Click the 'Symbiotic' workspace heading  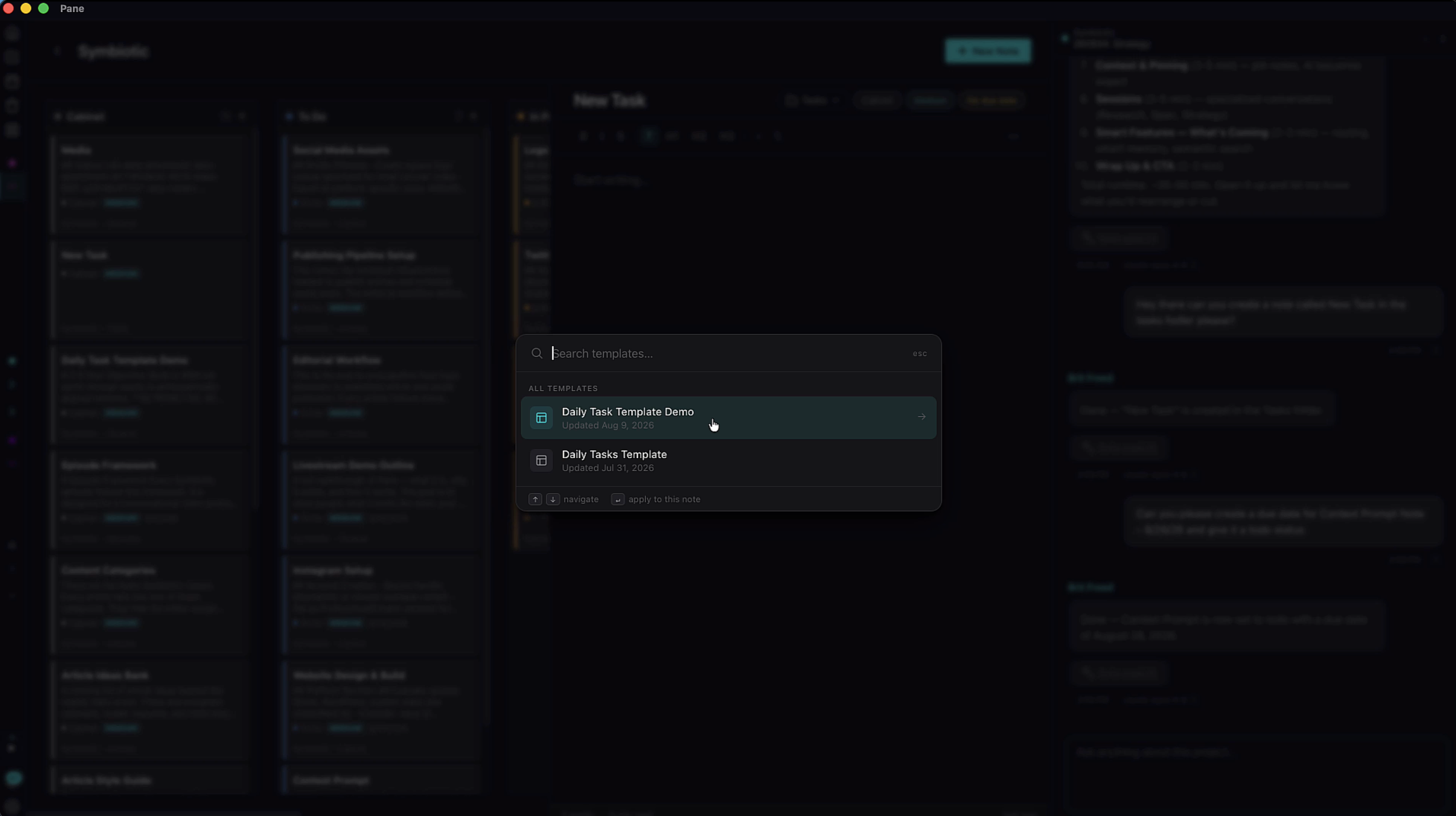click(x=113, y=51)
